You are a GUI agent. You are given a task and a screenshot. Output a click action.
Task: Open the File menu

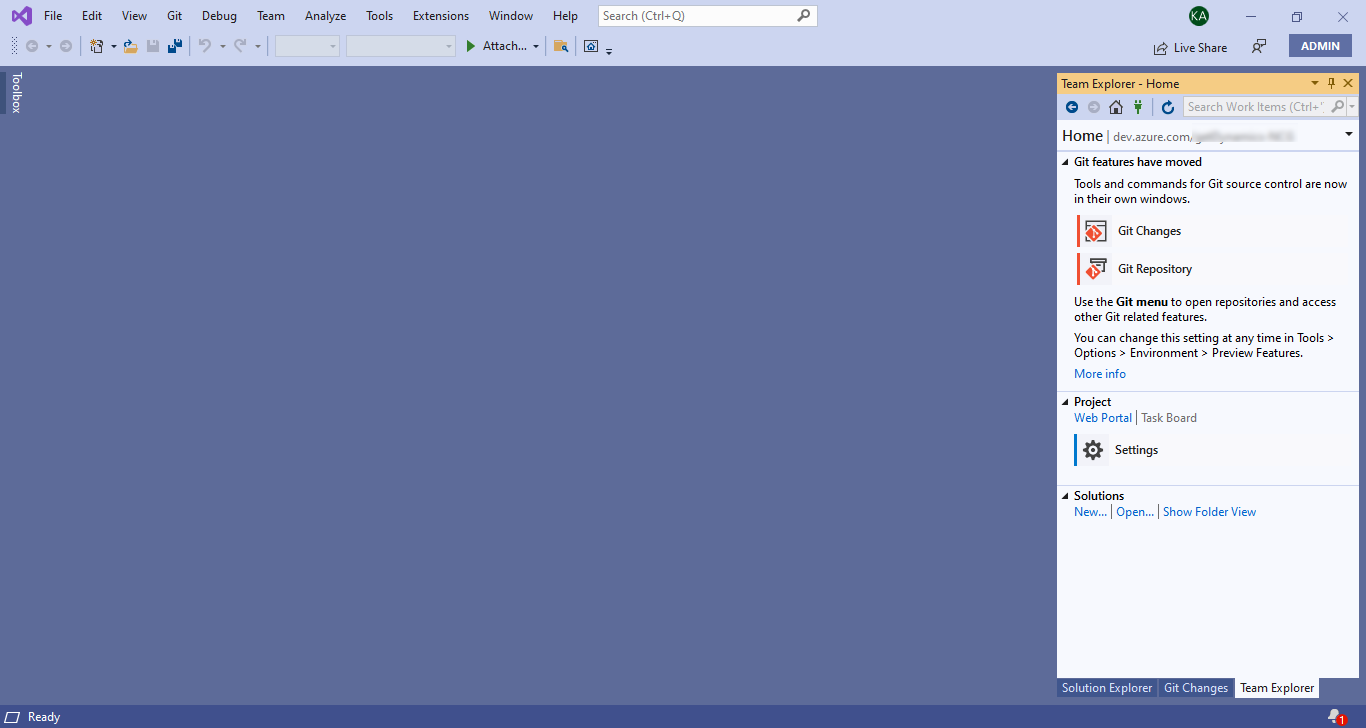click(53, 16)
